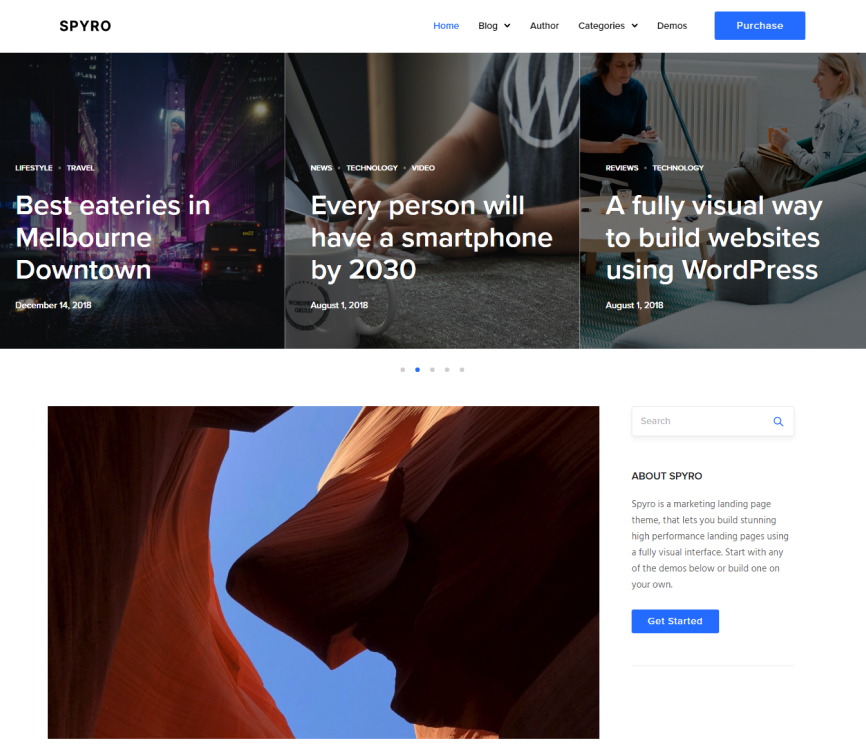Select the fourth carousel slide dot
Viewport: 866px width, 756px height.
(x=447, y=369)
